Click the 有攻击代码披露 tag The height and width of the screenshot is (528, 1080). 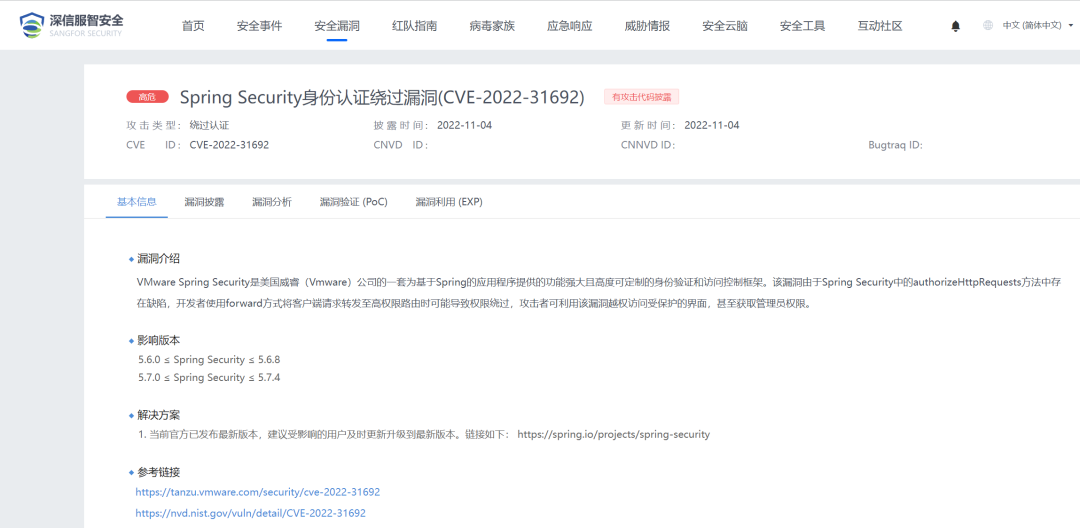(x=642, y=97)
